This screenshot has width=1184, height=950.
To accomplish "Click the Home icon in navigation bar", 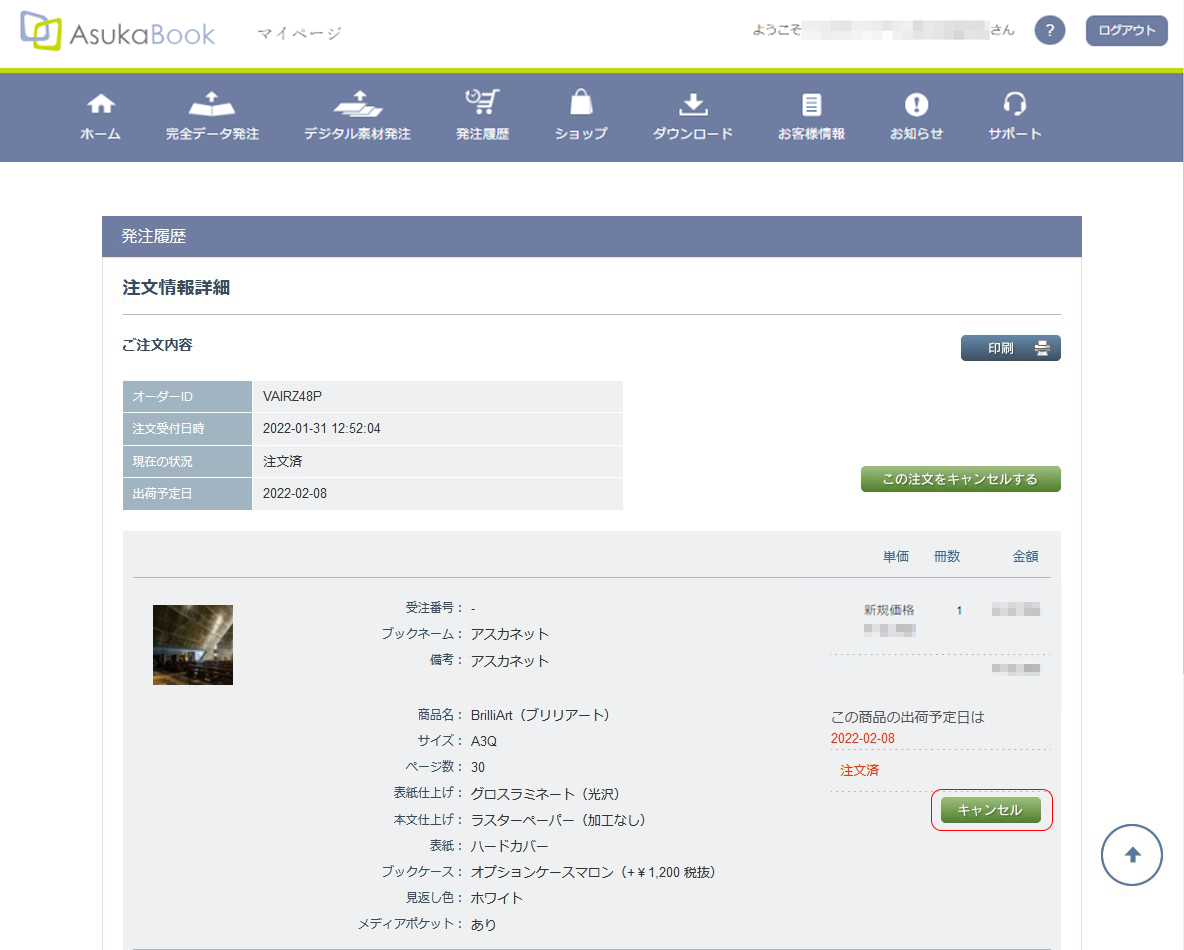I will (x=100, y=104).
